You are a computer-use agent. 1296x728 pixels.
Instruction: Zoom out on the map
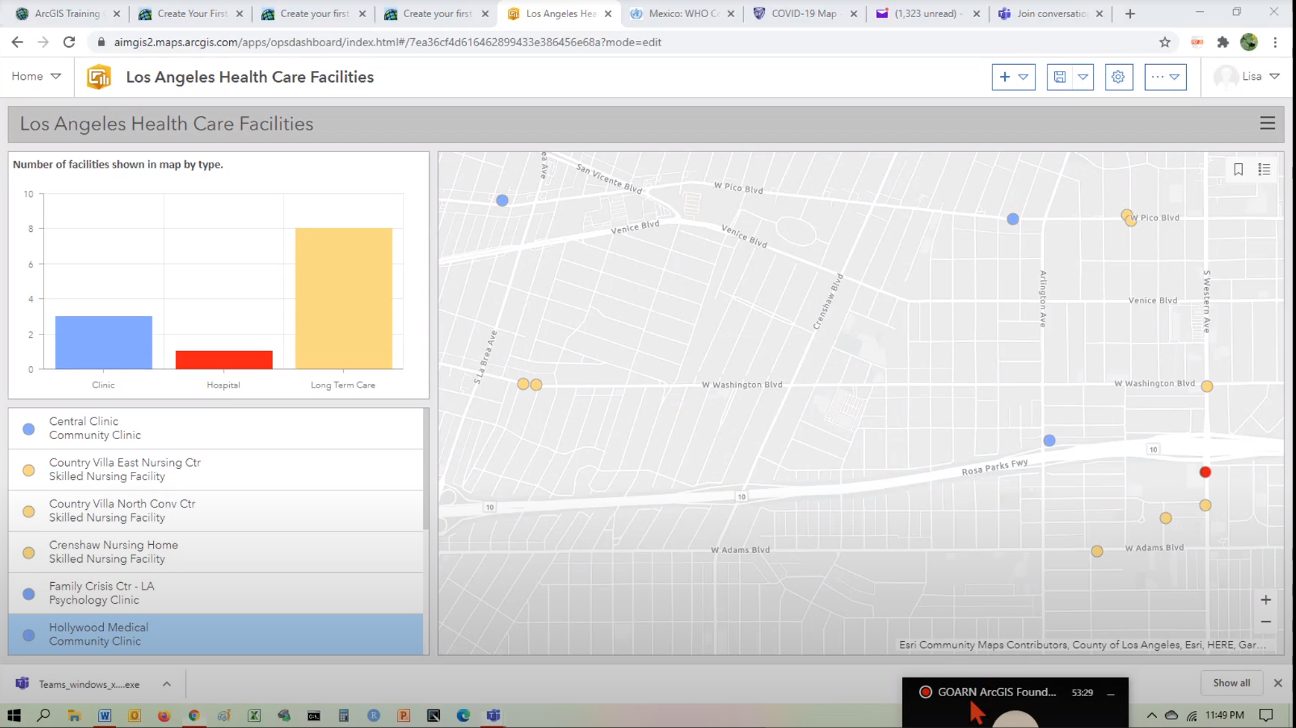click(x=1265, y=622)
